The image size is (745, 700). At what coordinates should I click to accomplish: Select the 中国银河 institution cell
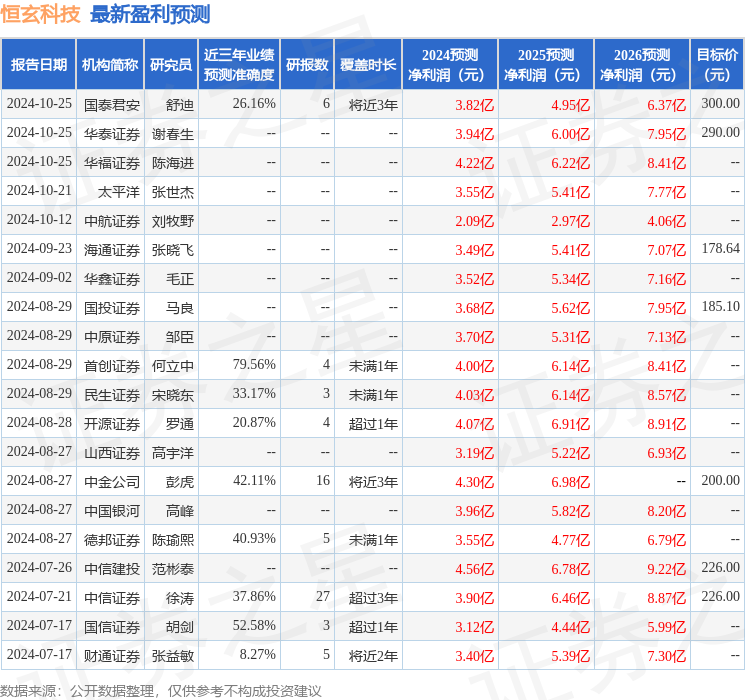click(x=112, y=511)
